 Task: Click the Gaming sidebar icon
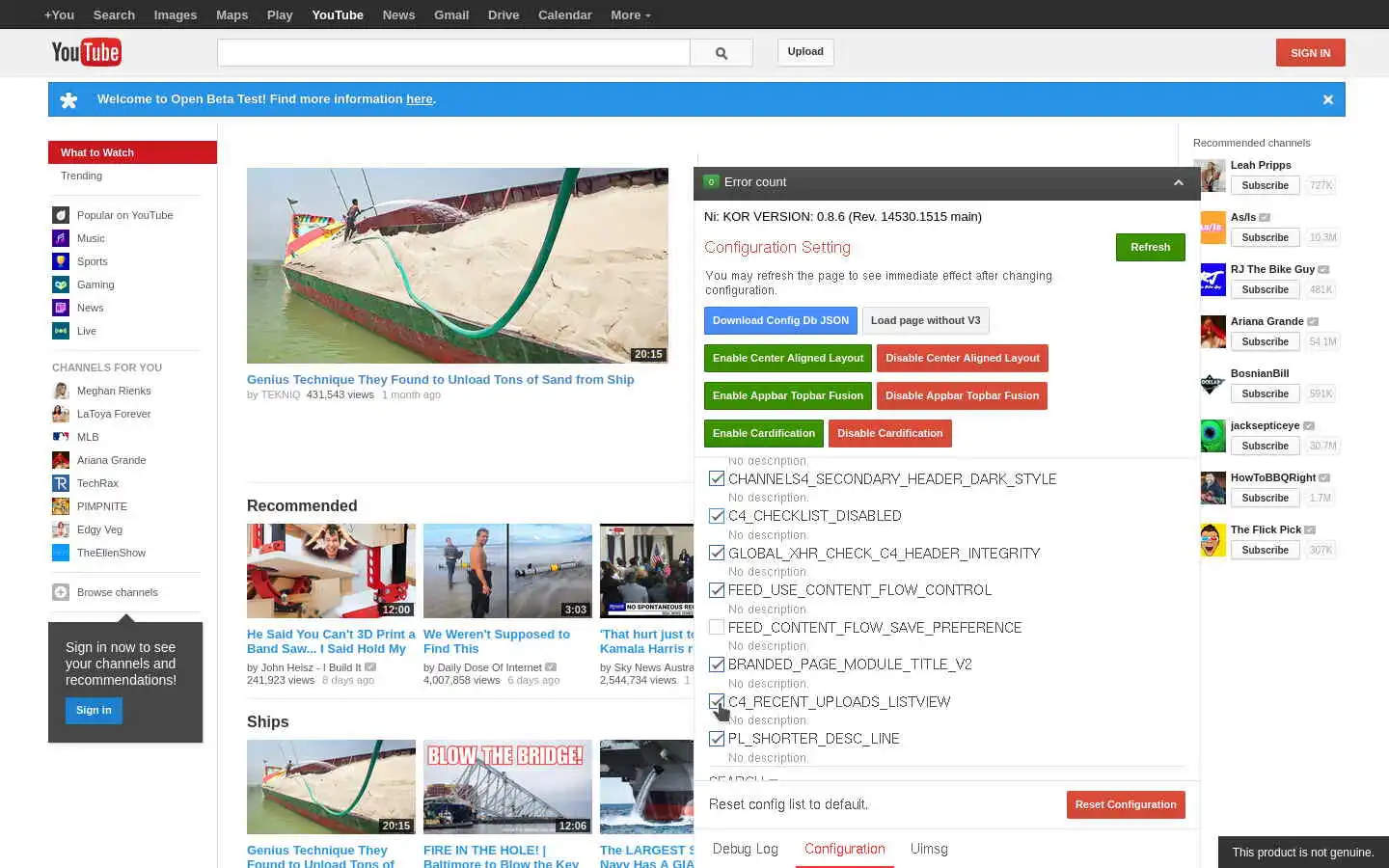(61, 285)
